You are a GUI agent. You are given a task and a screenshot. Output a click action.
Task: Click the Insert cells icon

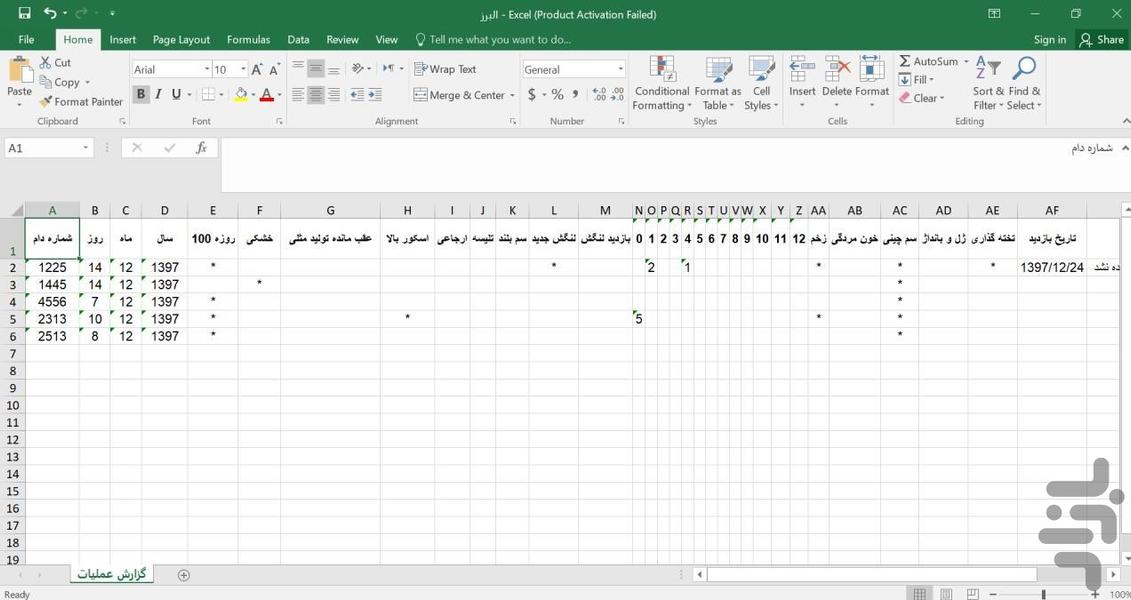click(x=801, y=69)
